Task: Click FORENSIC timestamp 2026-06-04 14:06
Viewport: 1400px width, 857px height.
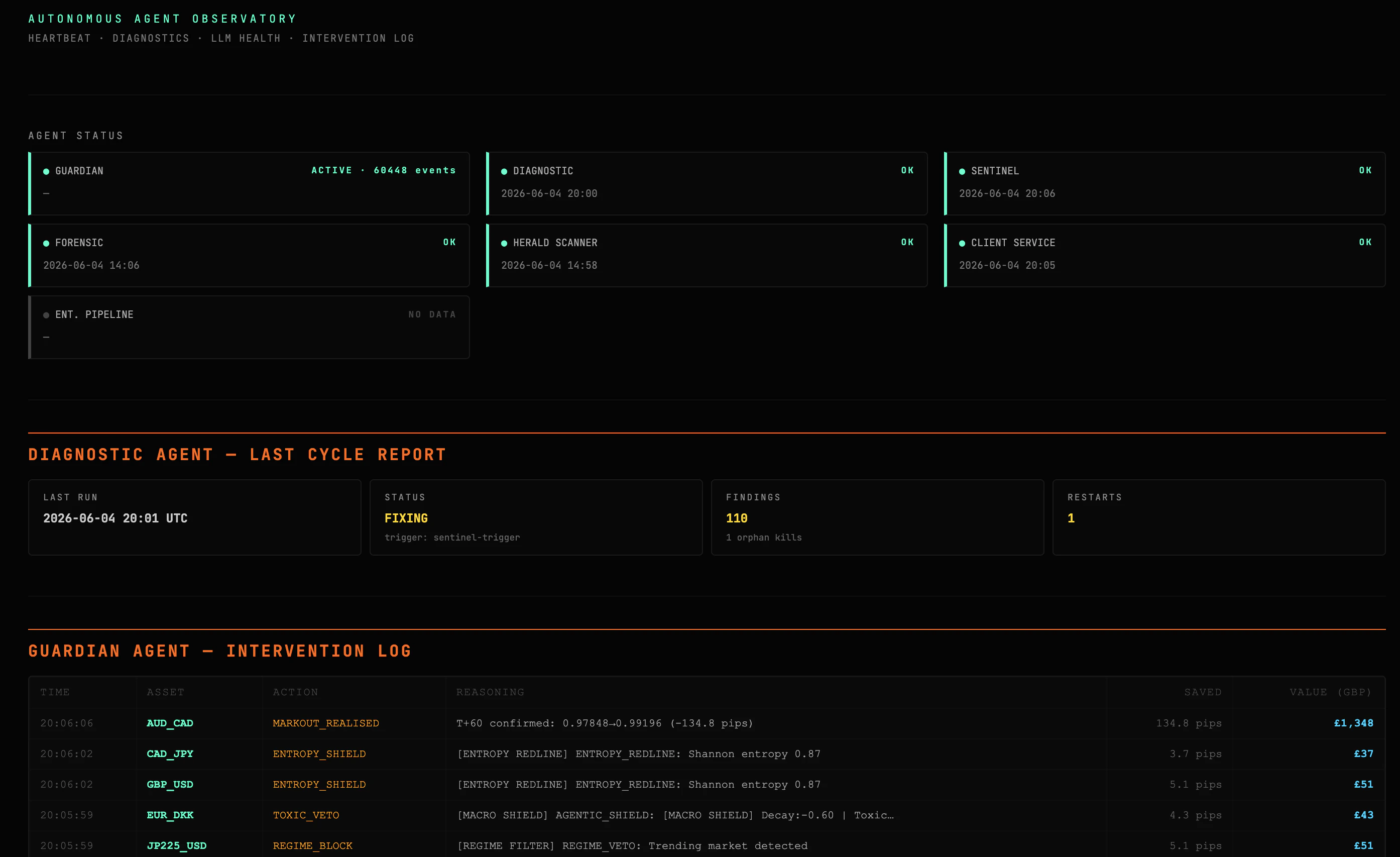Action: click(x=91, y=265)
